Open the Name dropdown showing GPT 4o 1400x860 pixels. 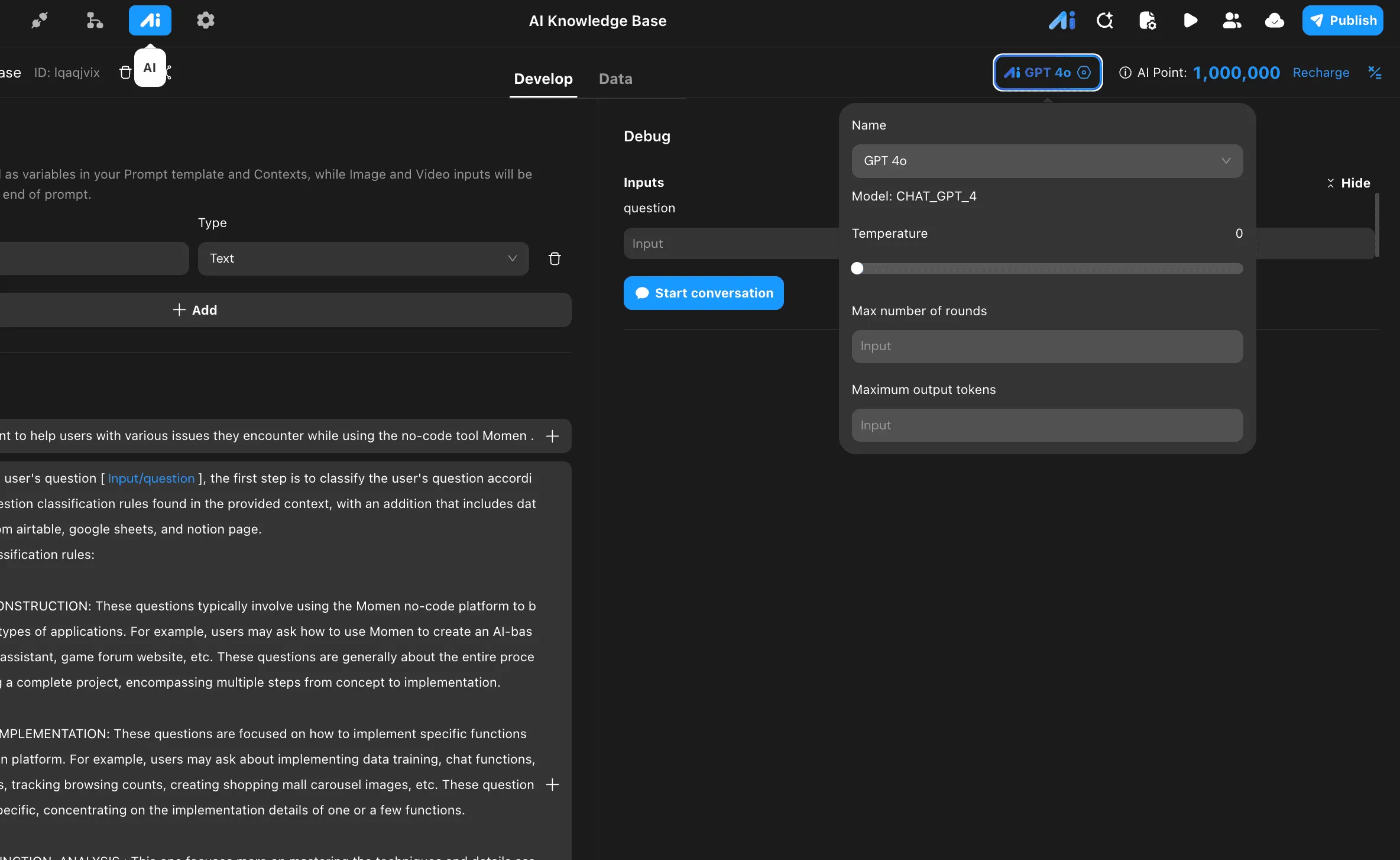click(x=1047, y=161)
